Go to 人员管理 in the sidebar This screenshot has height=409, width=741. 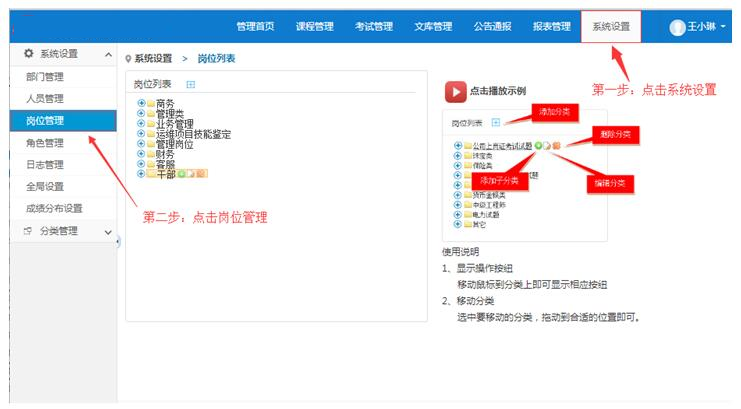44,98
